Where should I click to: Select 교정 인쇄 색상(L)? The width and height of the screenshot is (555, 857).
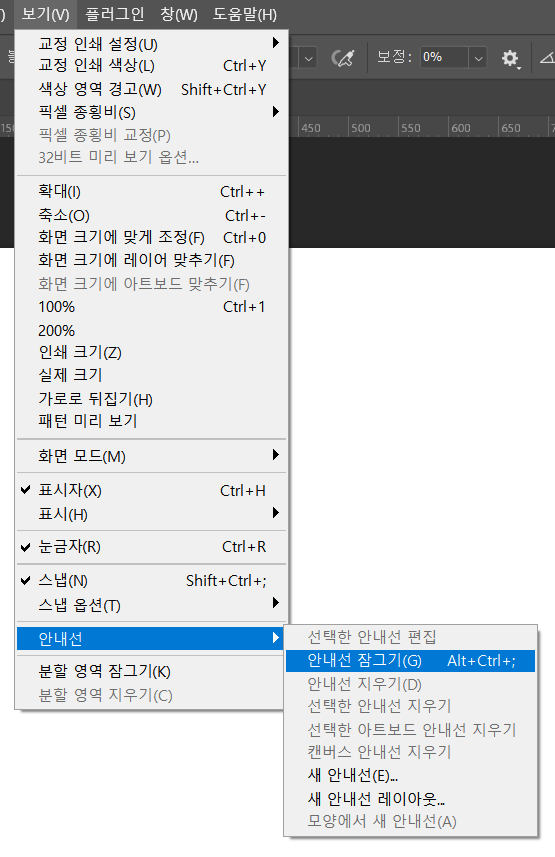[152, 66]
